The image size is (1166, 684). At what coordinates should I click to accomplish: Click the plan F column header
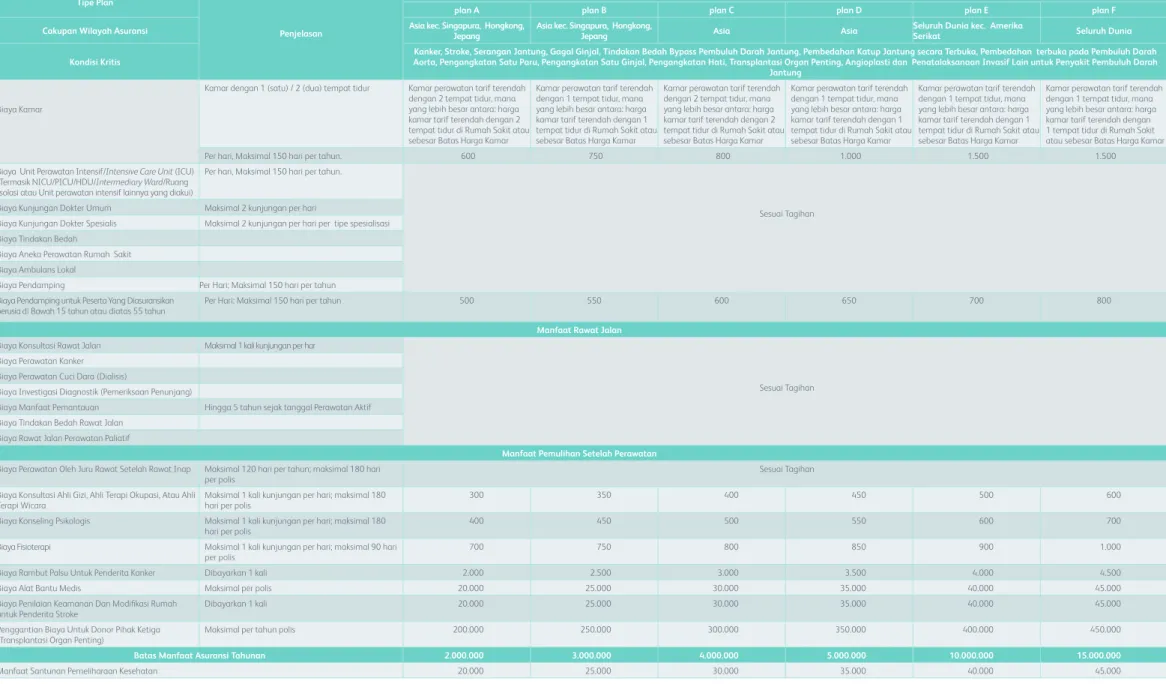coord(1104,10)
